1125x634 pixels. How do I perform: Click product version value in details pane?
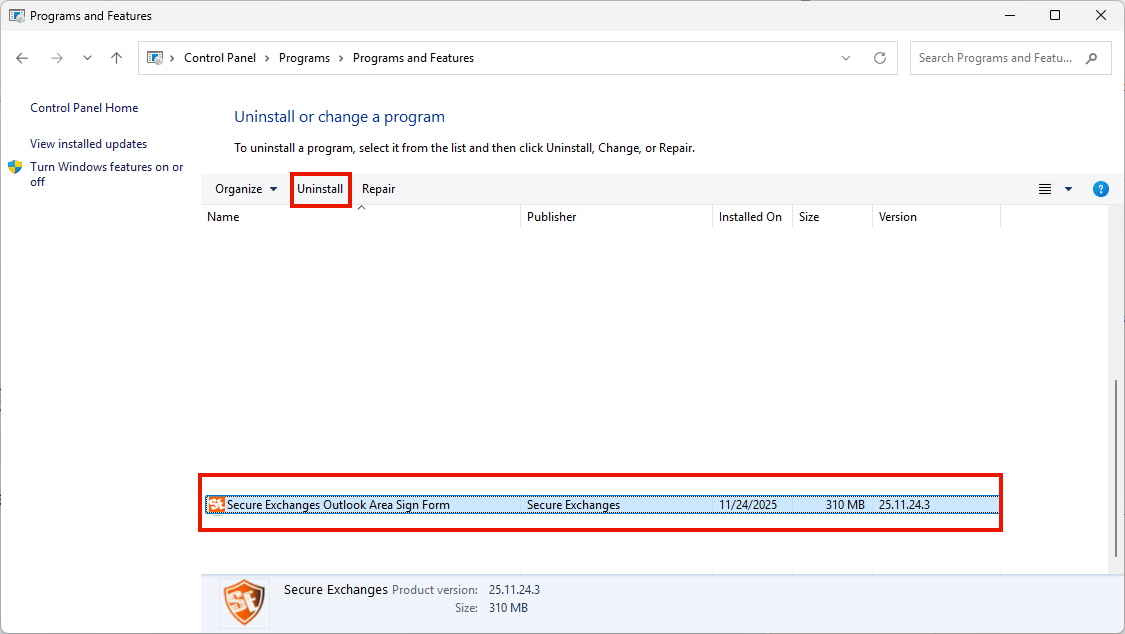pyautogui.click(x=514, y=590)
